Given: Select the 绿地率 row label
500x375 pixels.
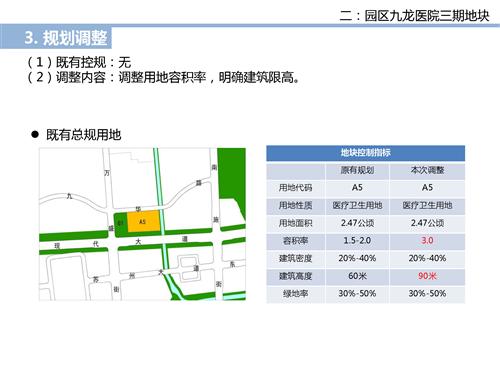Looking at the screenshot, I should [295, 294].
